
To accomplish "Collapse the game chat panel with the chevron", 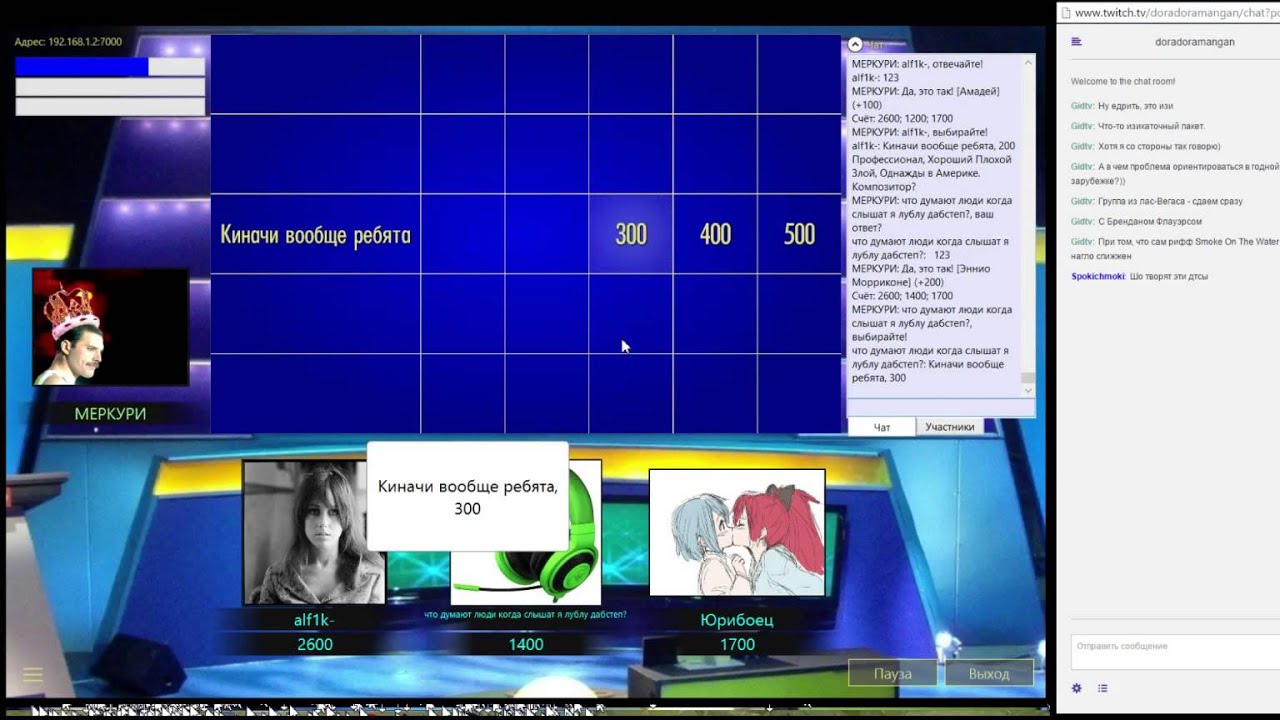I will [x=855, y=44].
